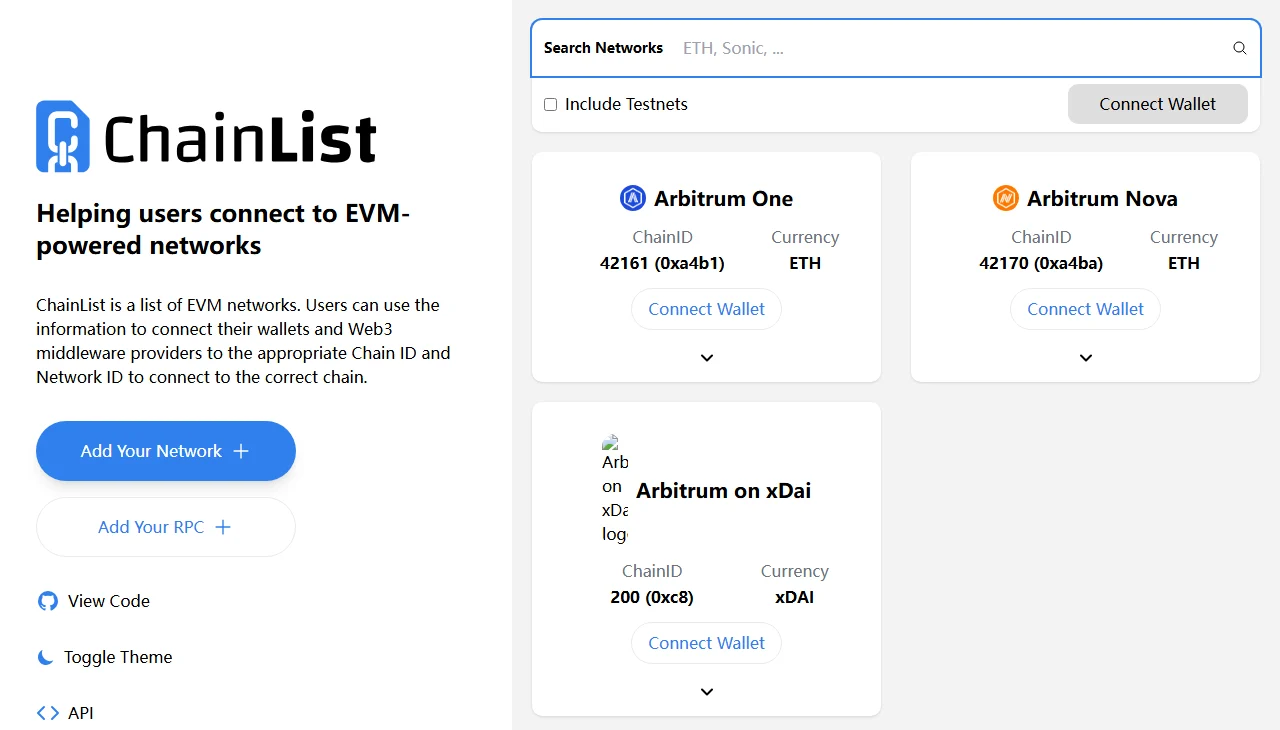Click the Add Your RPC button
Screen dimensions: 1280x730
[166, 527]
